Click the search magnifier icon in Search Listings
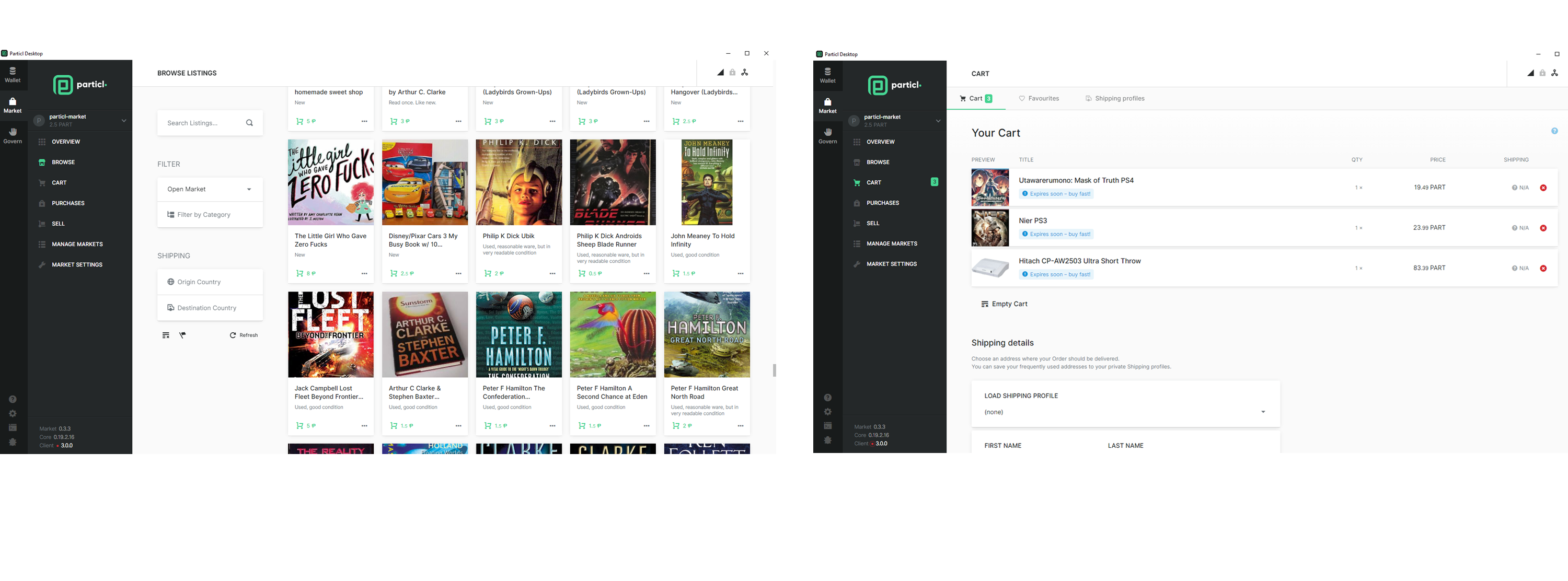This screenshot has width=1568, height=581. [x=249, y=123]
